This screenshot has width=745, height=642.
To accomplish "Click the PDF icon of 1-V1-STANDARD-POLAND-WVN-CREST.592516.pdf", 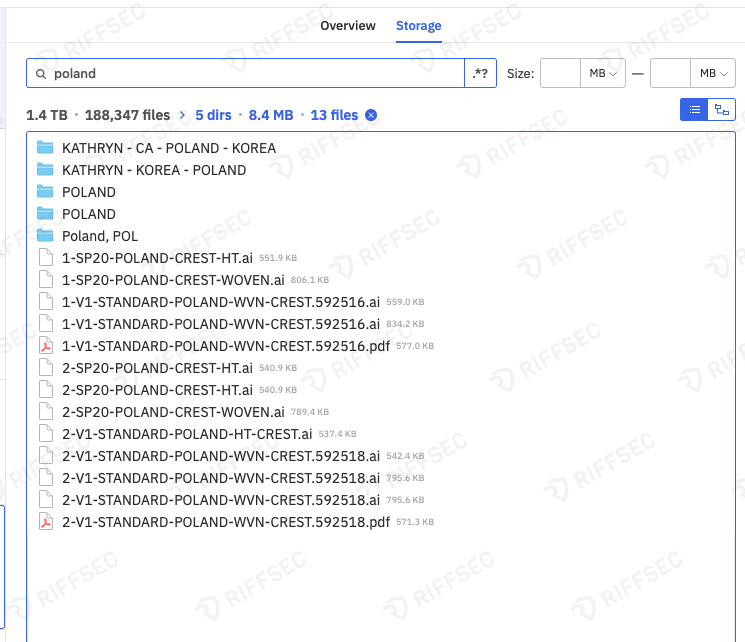I will [46, 346].
